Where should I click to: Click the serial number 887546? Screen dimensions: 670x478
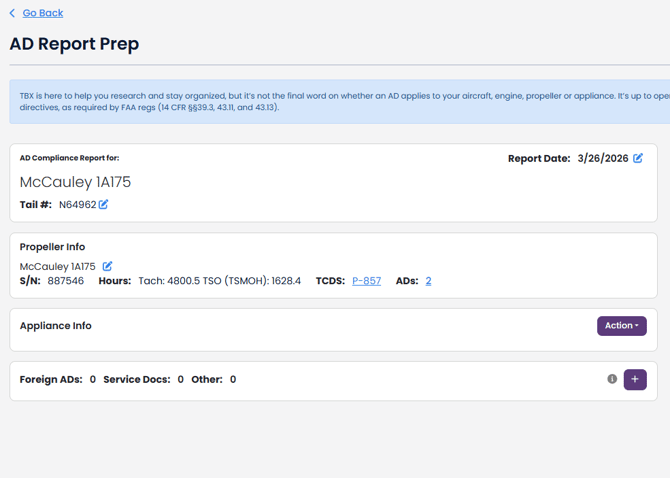tap(66, 281)
